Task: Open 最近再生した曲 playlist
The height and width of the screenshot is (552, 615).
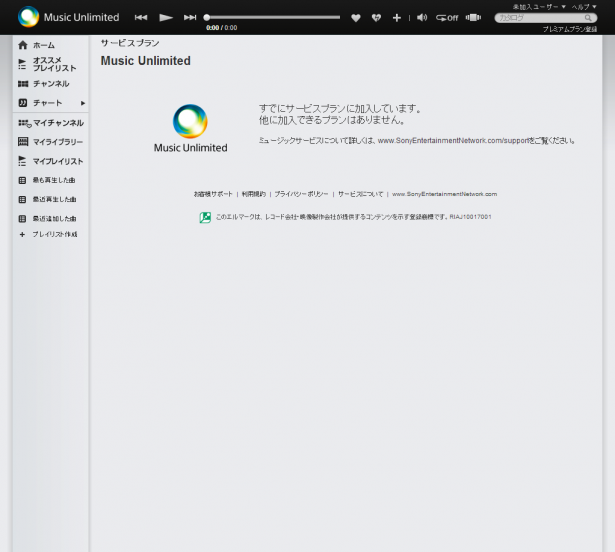Action: point(54,199)
